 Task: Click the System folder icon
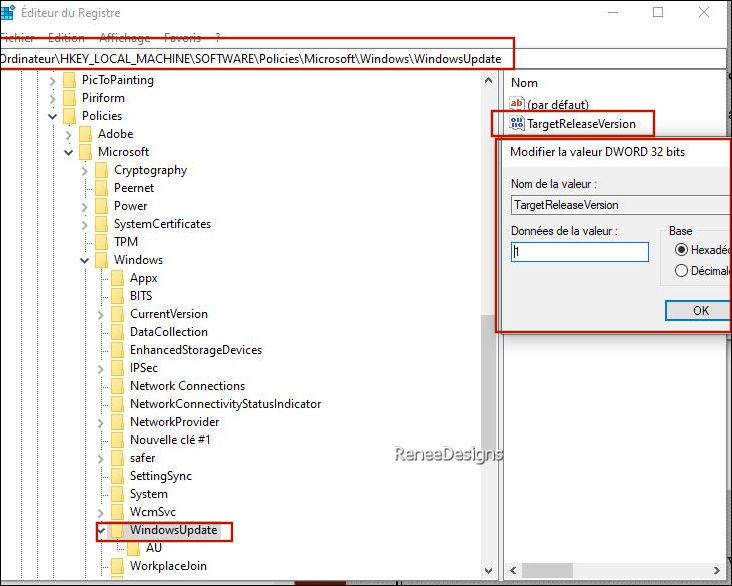(x=118, y=494)
